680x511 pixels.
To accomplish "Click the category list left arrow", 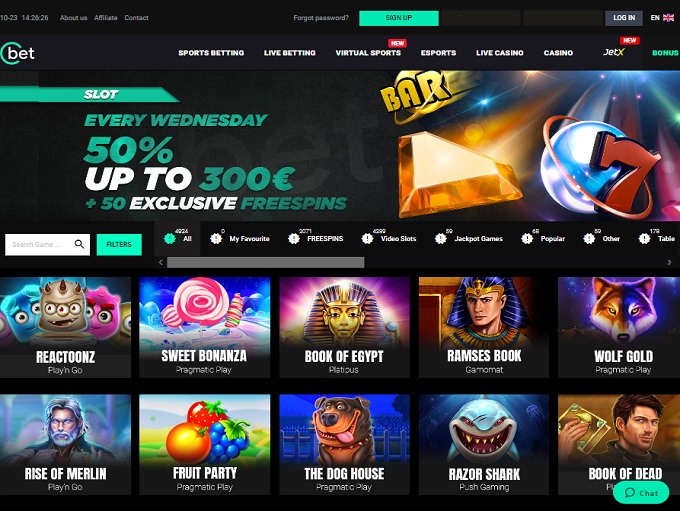I will point(161,262).
